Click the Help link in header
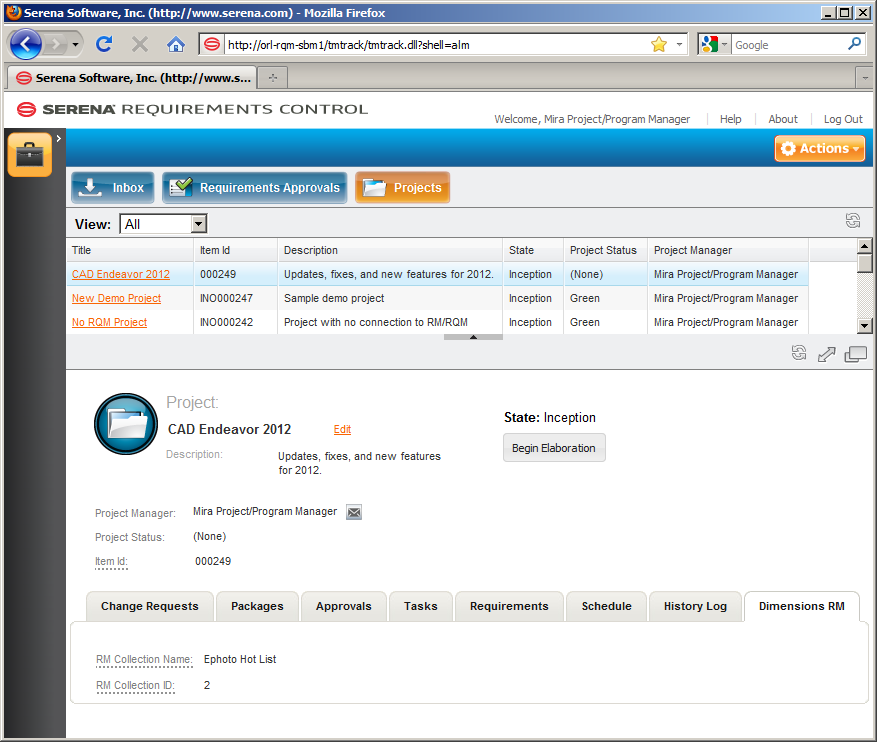This screenshot has height=742, width=877. click(x=730, y=119)
